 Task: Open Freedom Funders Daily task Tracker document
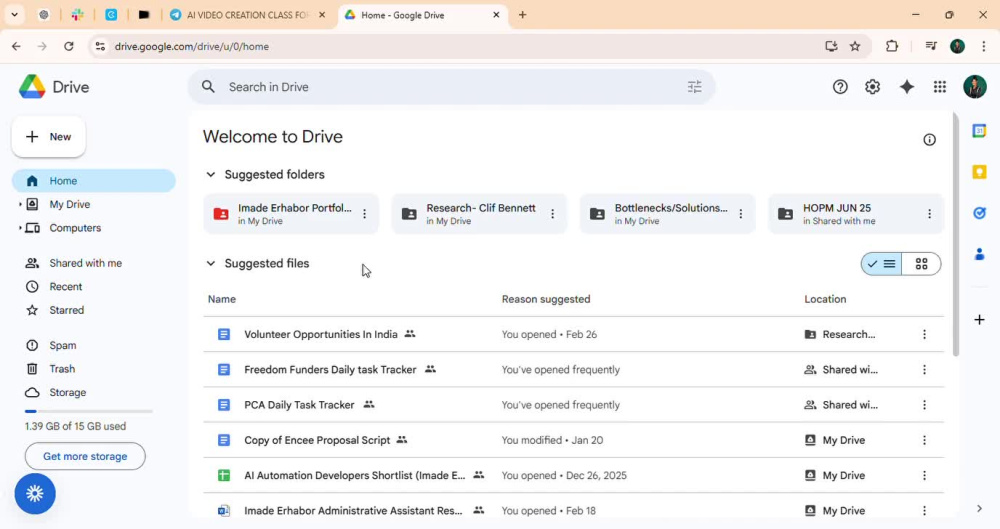coord(330,369)
